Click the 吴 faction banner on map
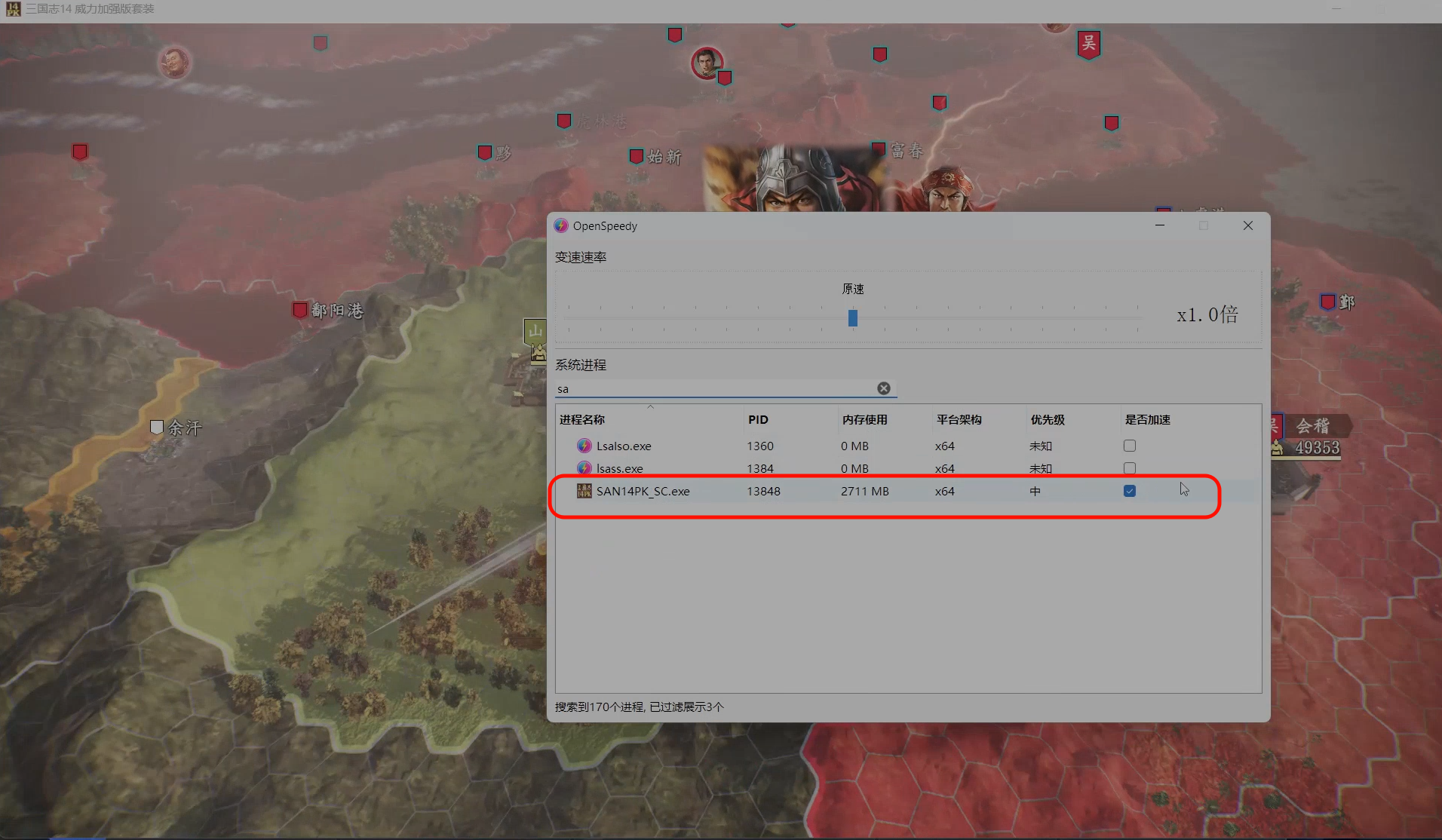 coord(1088,44)
